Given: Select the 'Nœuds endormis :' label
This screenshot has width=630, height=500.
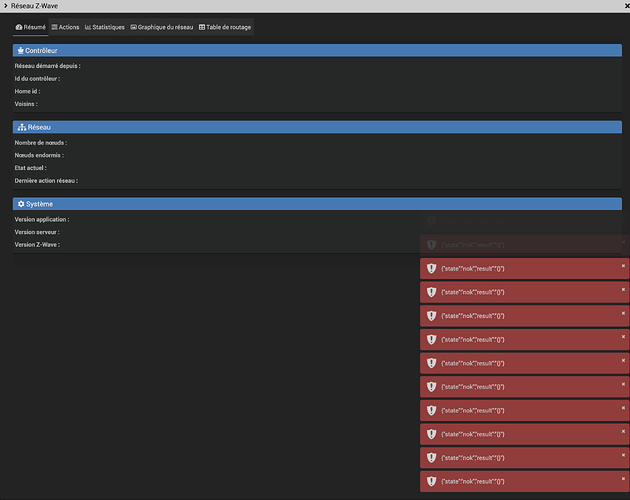Looking at the screenshot, I should [x=39, y=155].
